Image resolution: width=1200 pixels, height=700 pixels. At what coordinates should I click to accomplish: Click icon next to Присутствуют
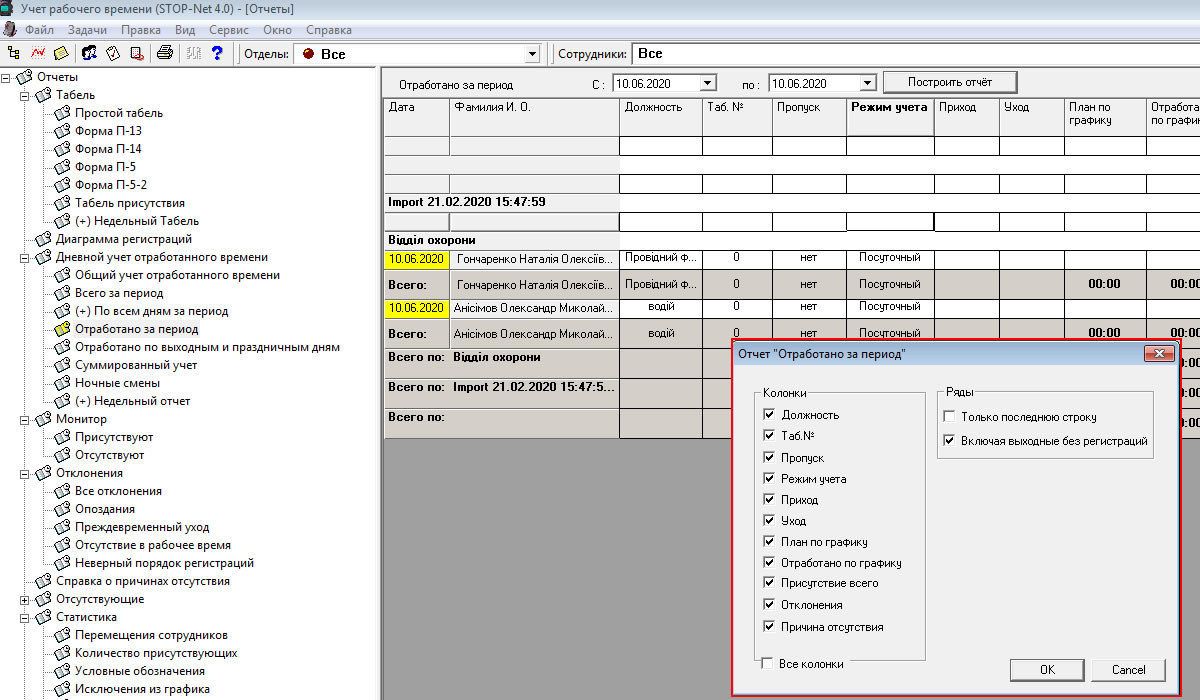63,437
